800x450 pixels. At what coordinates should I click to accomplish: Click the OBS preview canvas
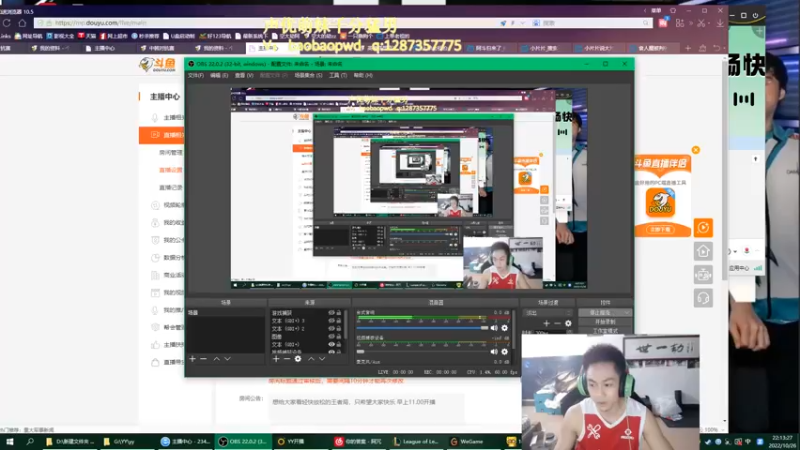[x=409, y=188]
